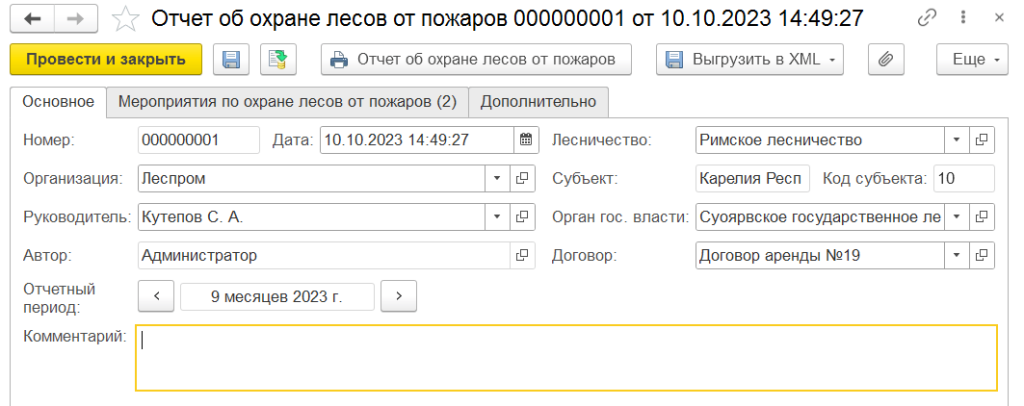Open attached files with paperclip icon
This screenshot has height=406, width=1024.
tap(885, 59)
